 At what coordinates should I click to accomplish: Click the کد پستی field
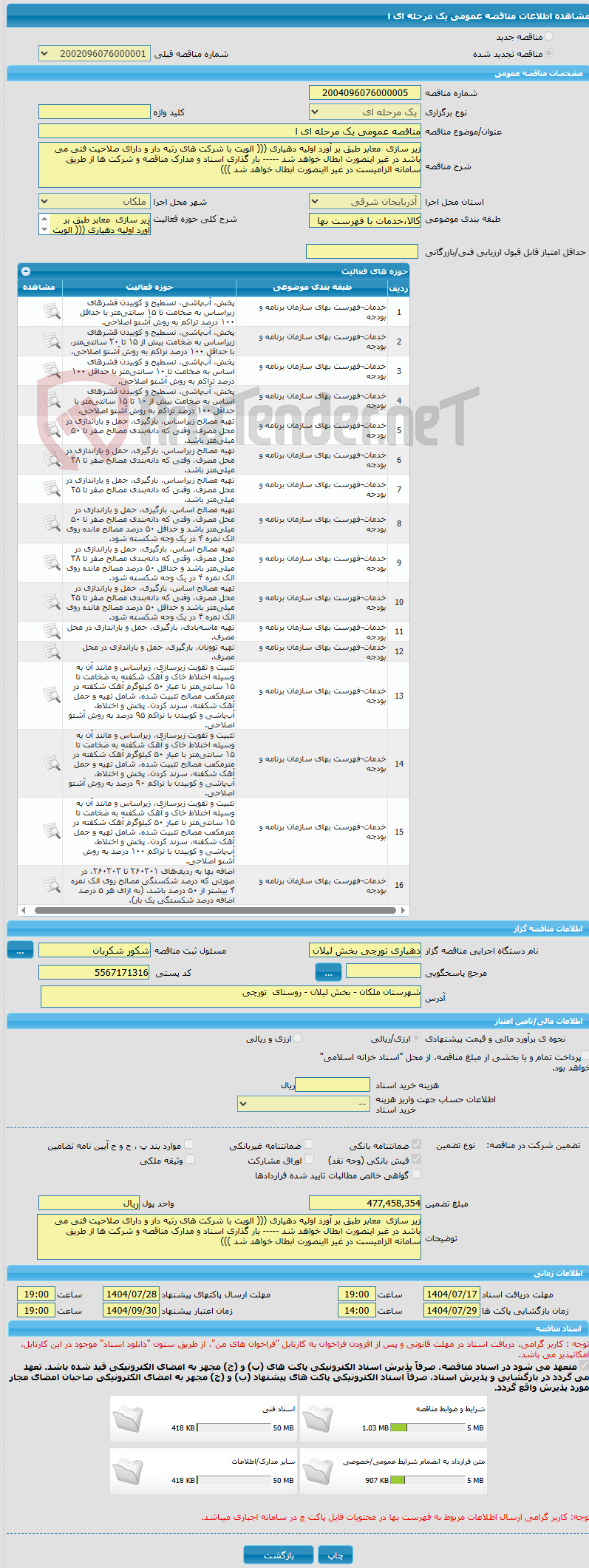pos(94,972)
